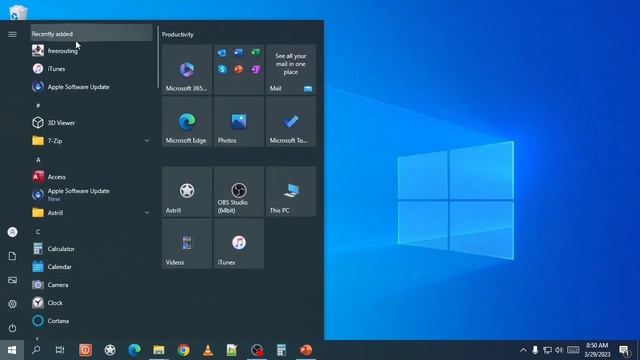Click the C letter header
Viewport: 640px width, 360px height.
tap(38, 231)
